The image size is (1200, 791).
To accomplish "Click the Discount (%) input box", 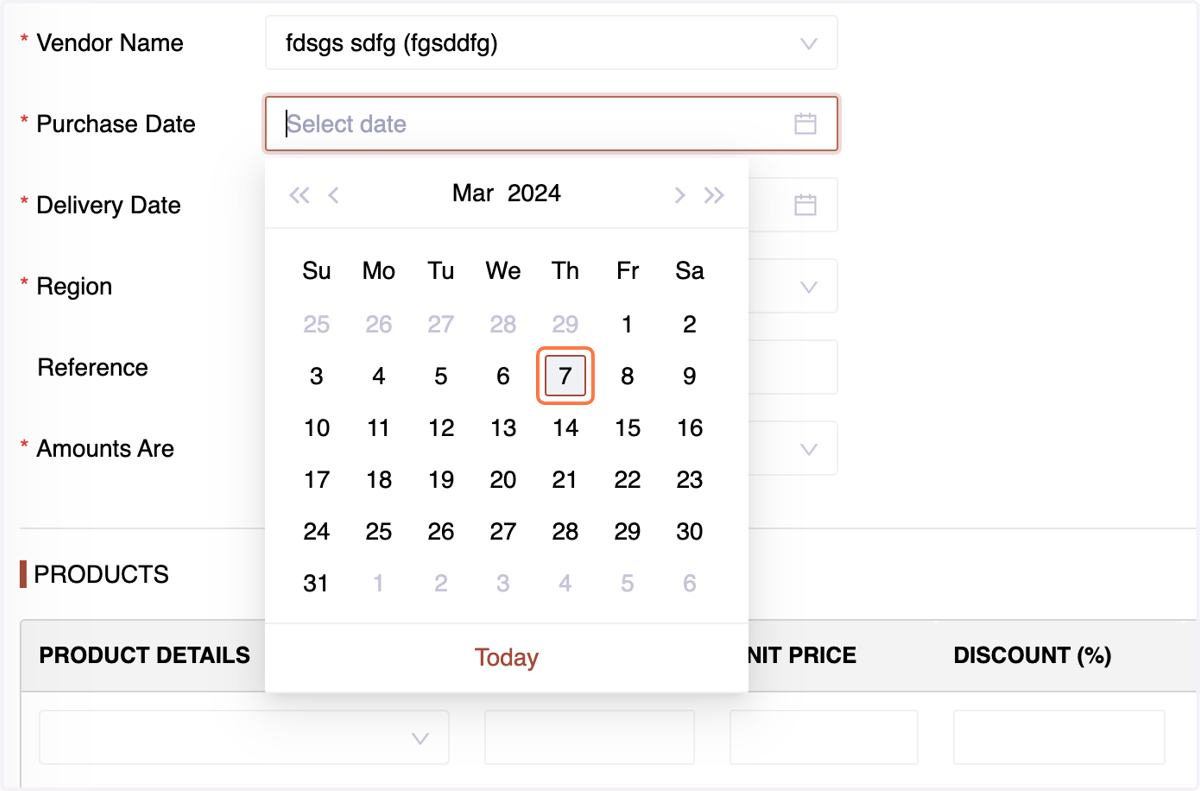I will pyautogui.click(x=1059, y=738).
